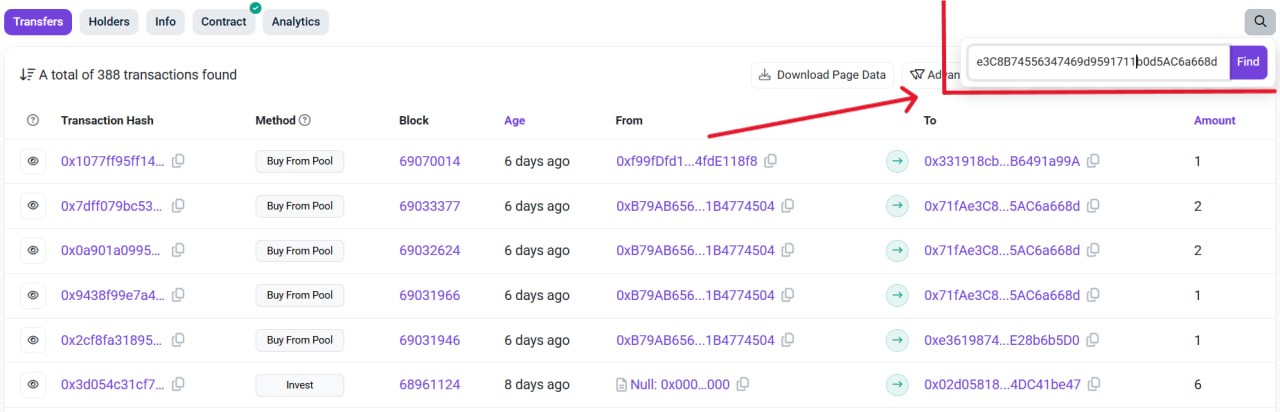
Task: Click the help icon in table header
Action: click(x=33, y=120)
